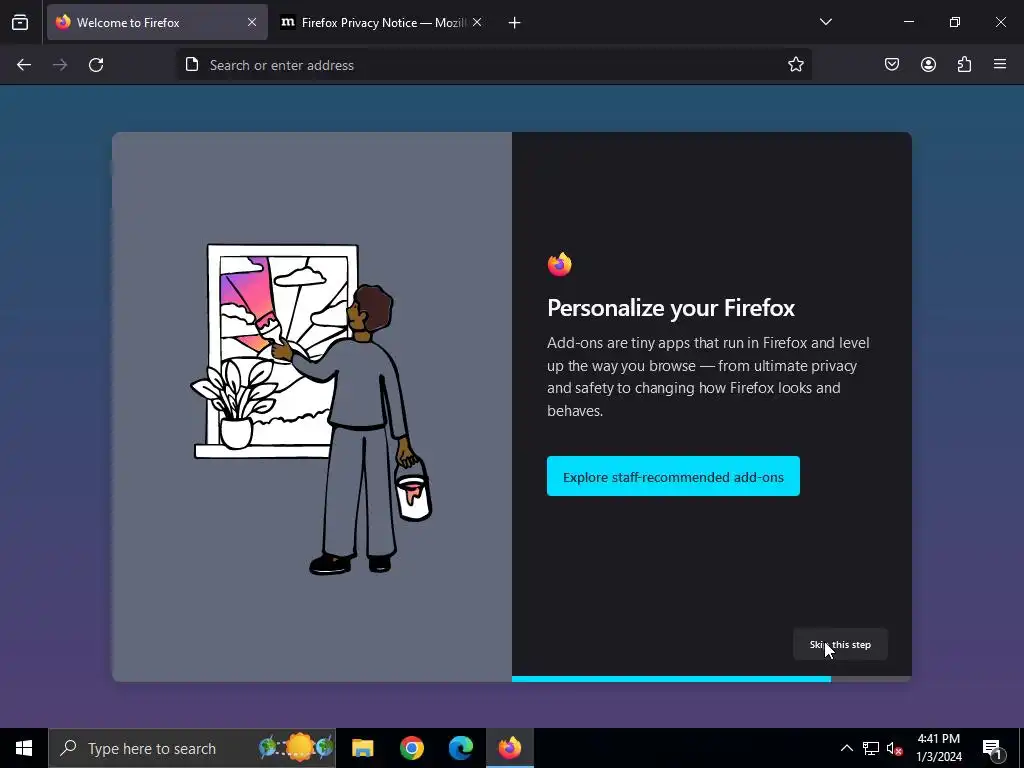The image size is (1024, 768).
Task: Bookmark this page with star icon
Action: point(795,64)
